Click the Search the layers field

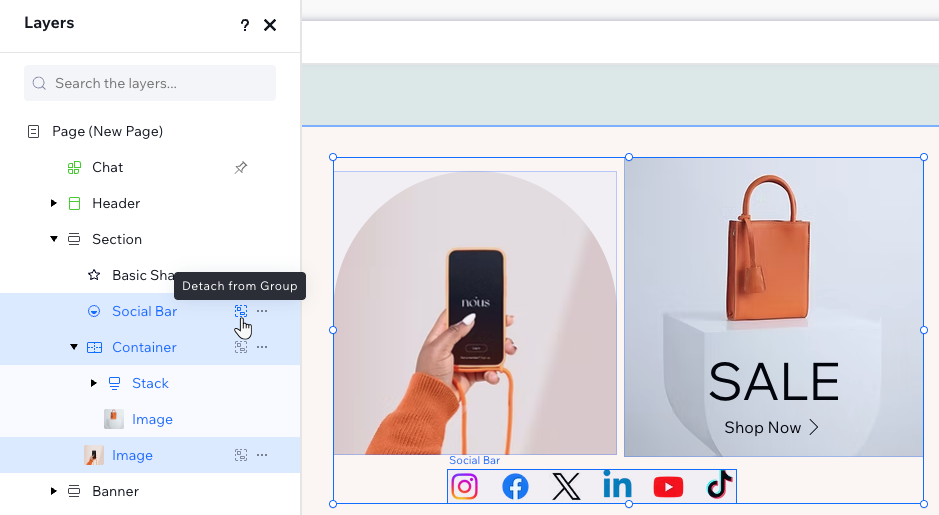(x=150, y=83)
